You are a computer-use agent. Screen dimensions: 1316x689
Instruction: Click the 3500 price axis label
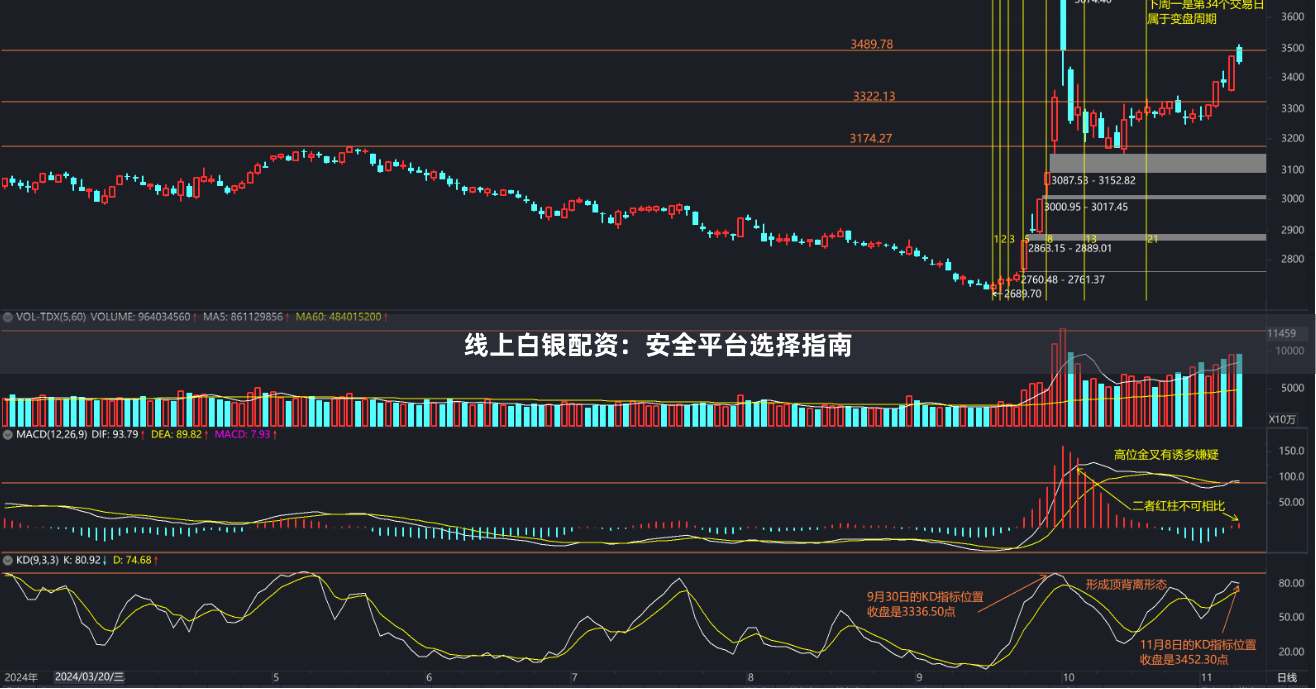tap(1291, 48)
